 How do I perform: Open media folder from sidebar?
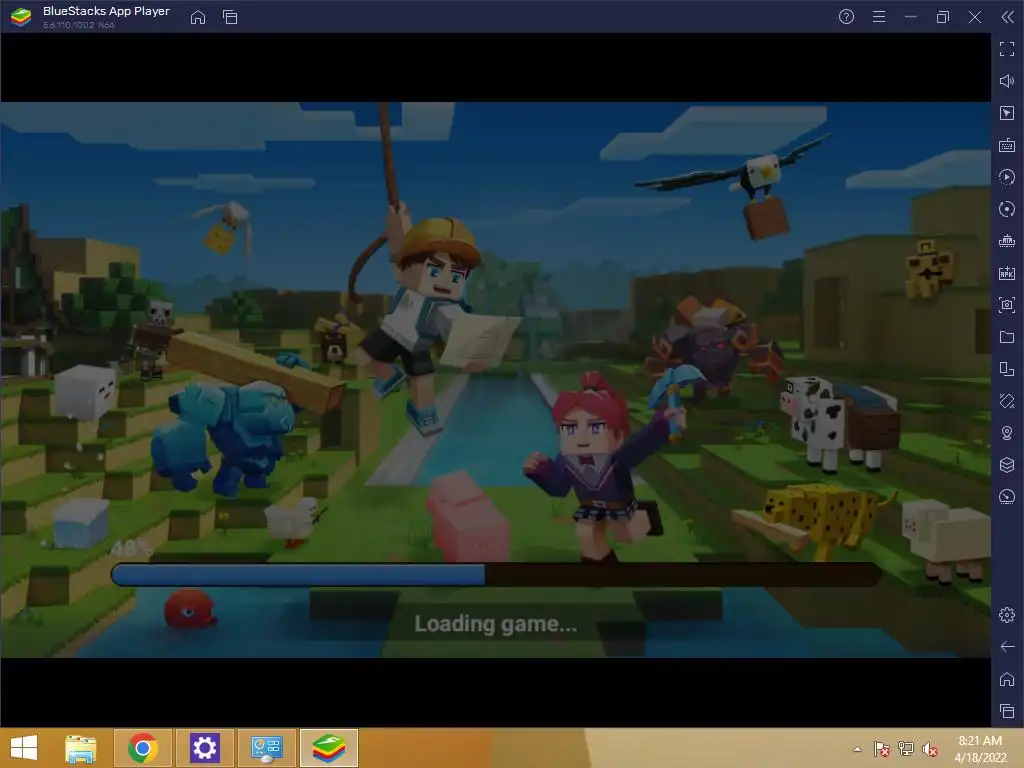click(x=1007, y=337)
